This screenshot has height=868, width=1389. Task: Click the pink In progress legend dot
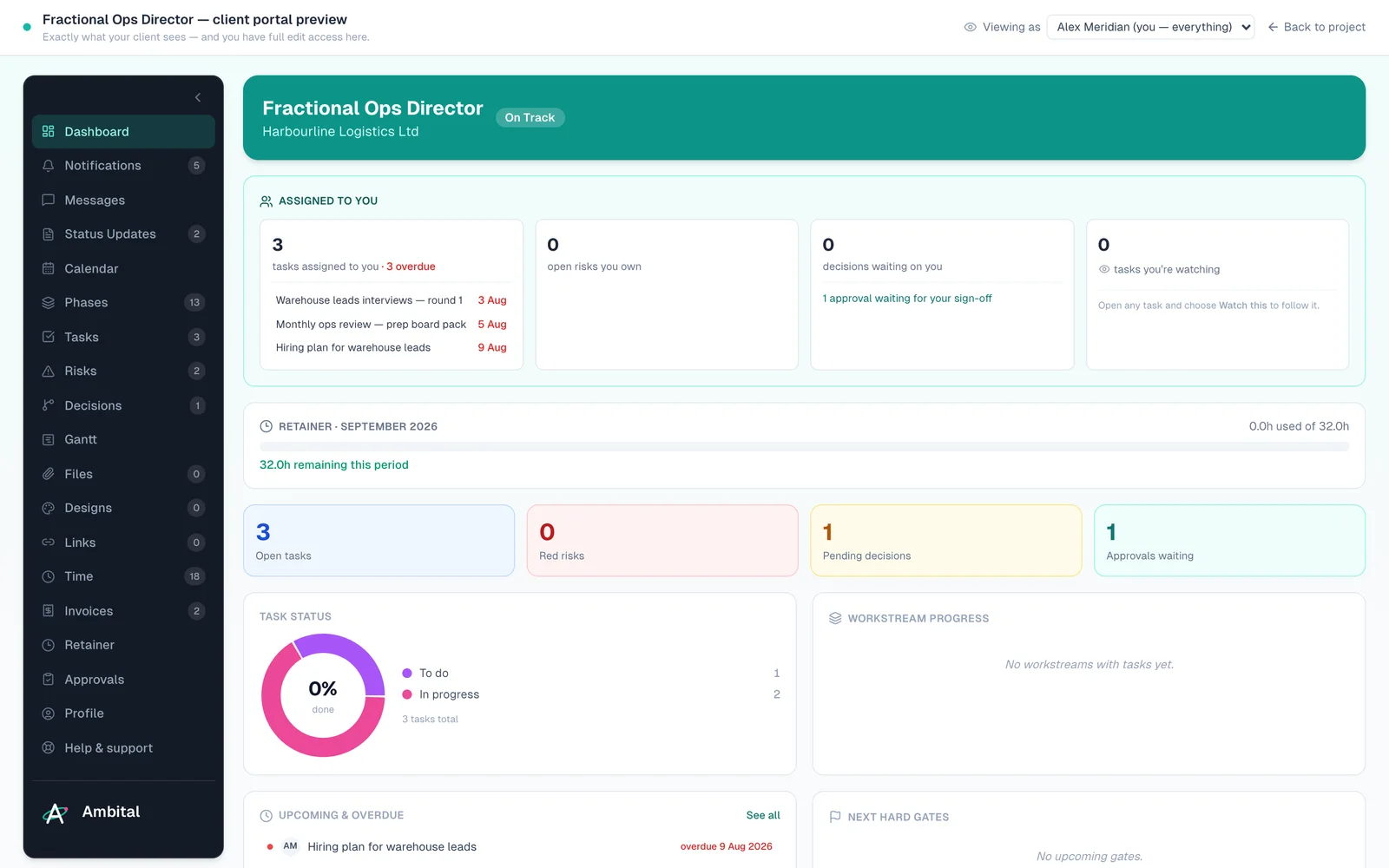[x=407, y=694]
